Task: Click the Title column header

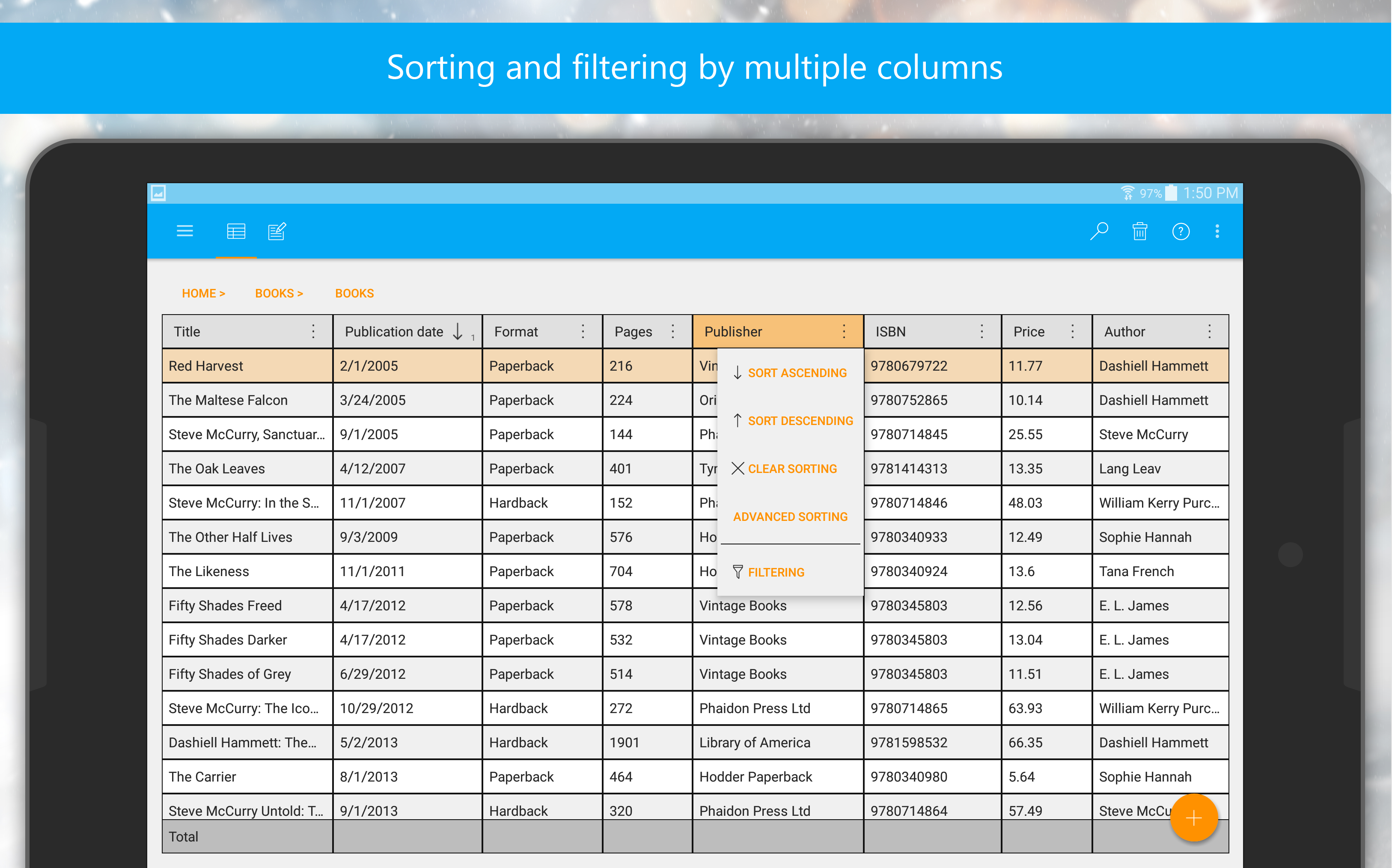Action: (247, 332)
